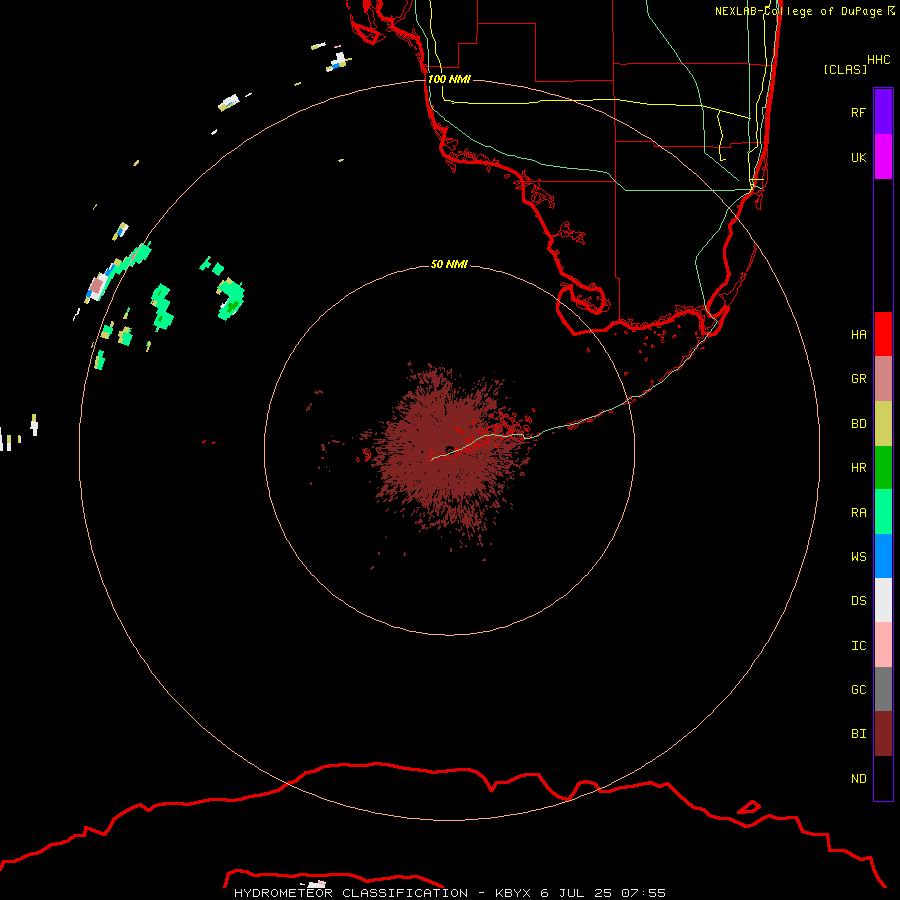Click the HR heavy rain green swatch
The height and width of the screenshot is (900, 900).
883,468
